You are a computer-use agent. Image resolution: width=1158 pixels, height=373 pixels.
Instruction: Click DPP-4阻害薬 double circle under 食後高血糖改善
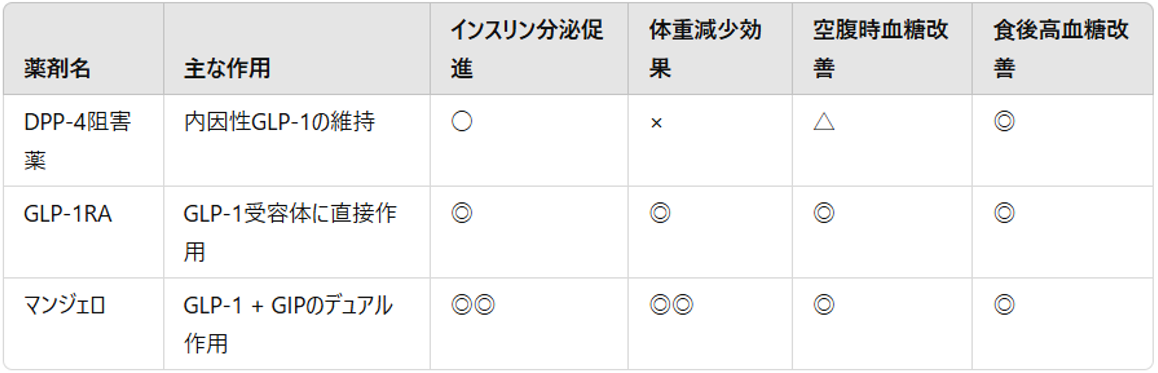pos(1004,122)
